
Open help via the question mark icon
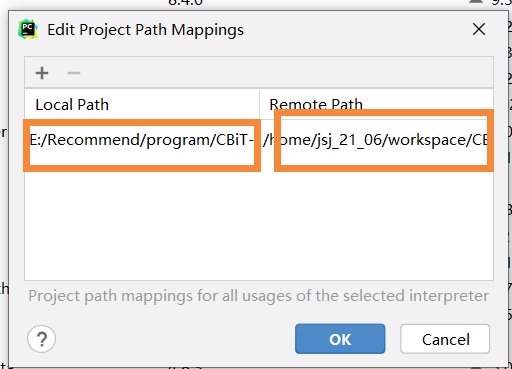[x=41, y=339]
